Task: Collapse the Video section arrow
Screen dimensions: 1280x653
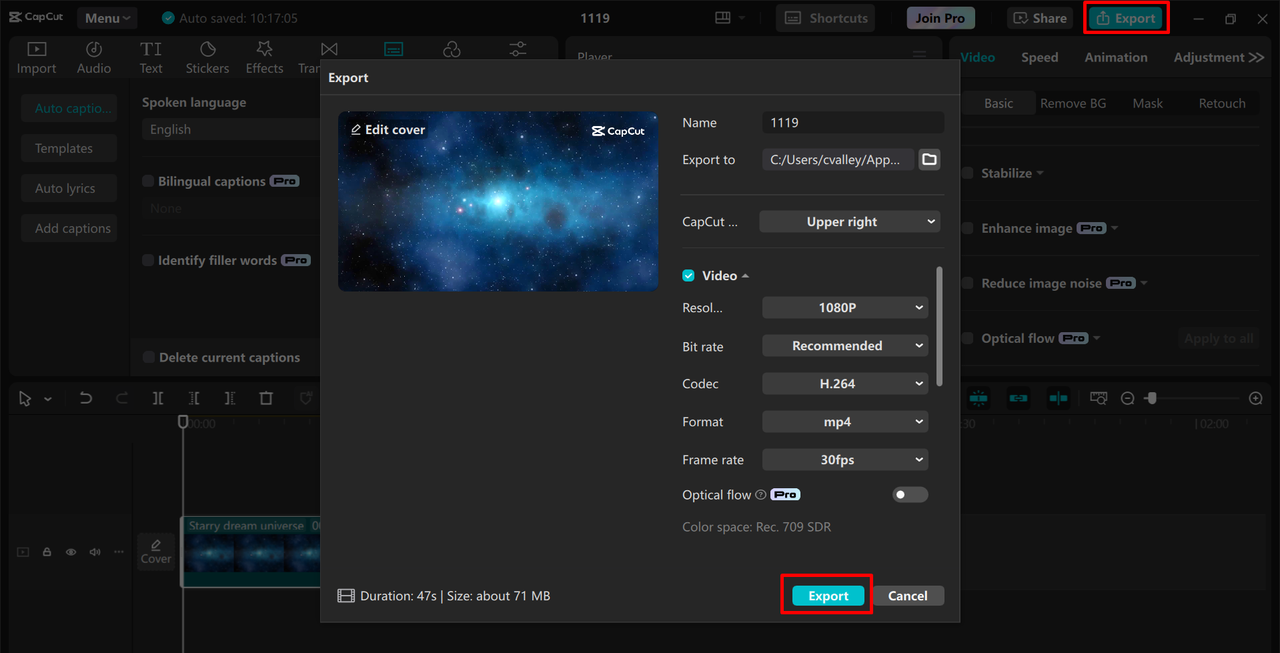Action: pos(746,276)
